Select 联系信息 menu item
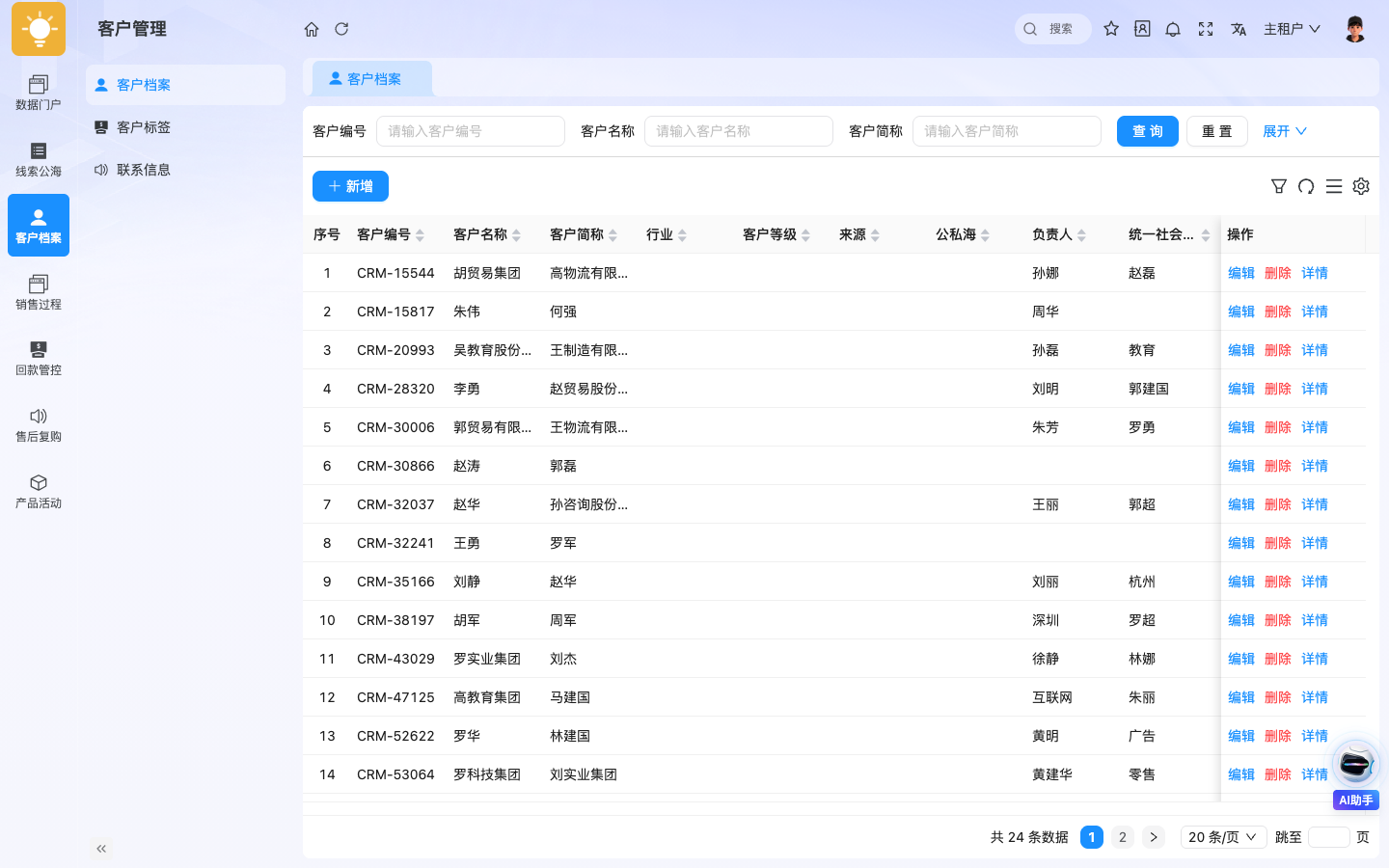The height and width of the screenshot is (868, 1389). click(185, 170)
